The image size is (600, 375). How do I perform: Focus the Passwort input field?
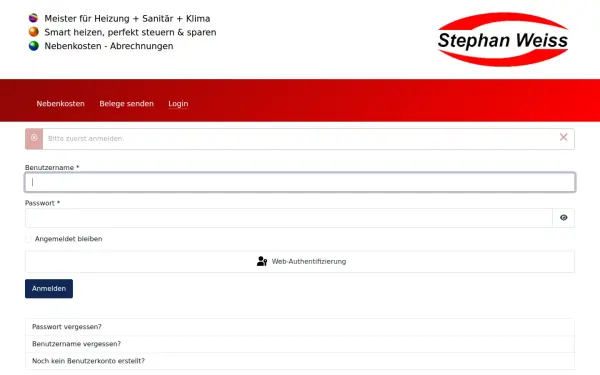[x=289, y=218]
